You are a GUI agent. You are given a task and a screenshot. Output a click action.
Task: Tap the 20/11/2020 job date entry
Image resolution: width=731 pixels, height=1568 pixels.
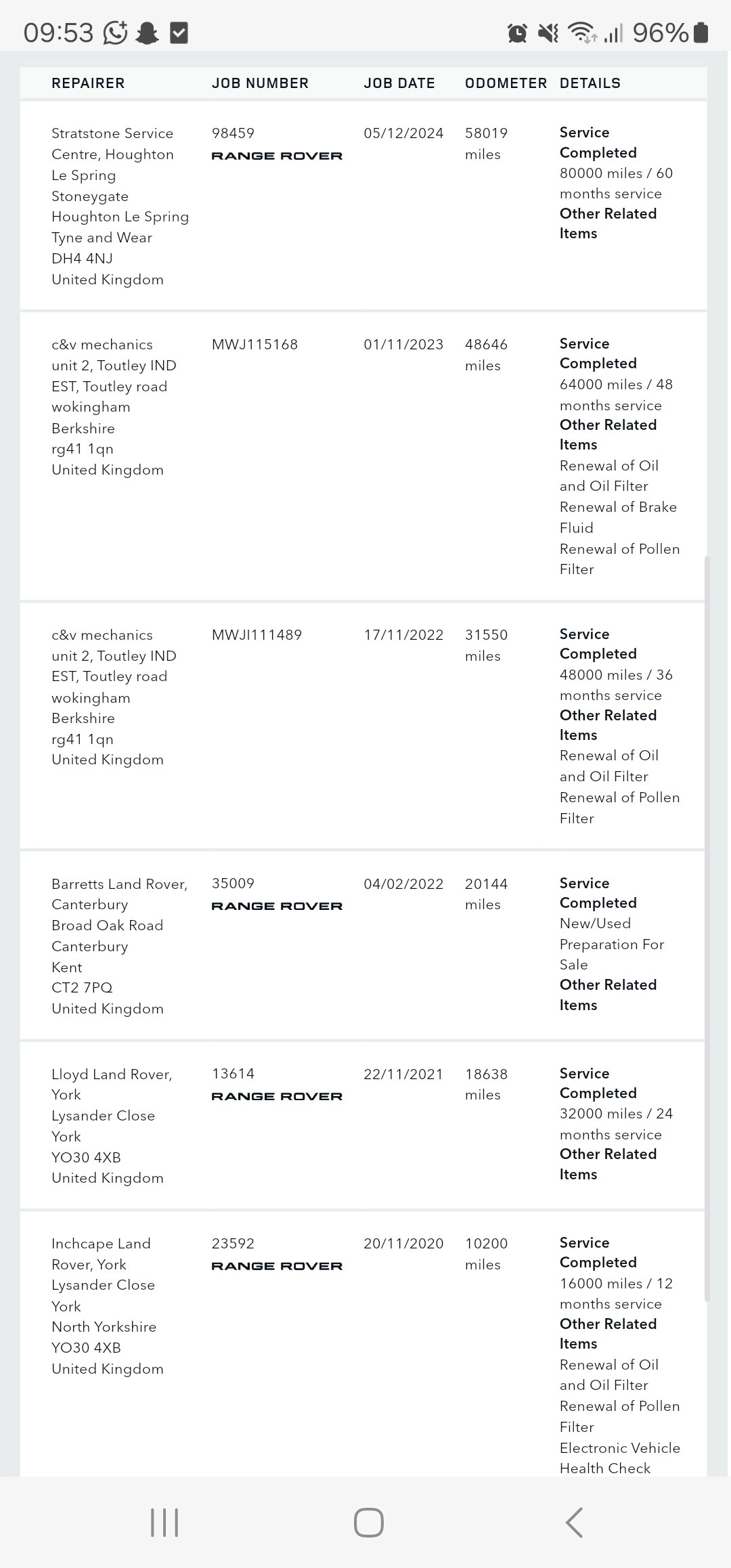(x=403, y=1244)
